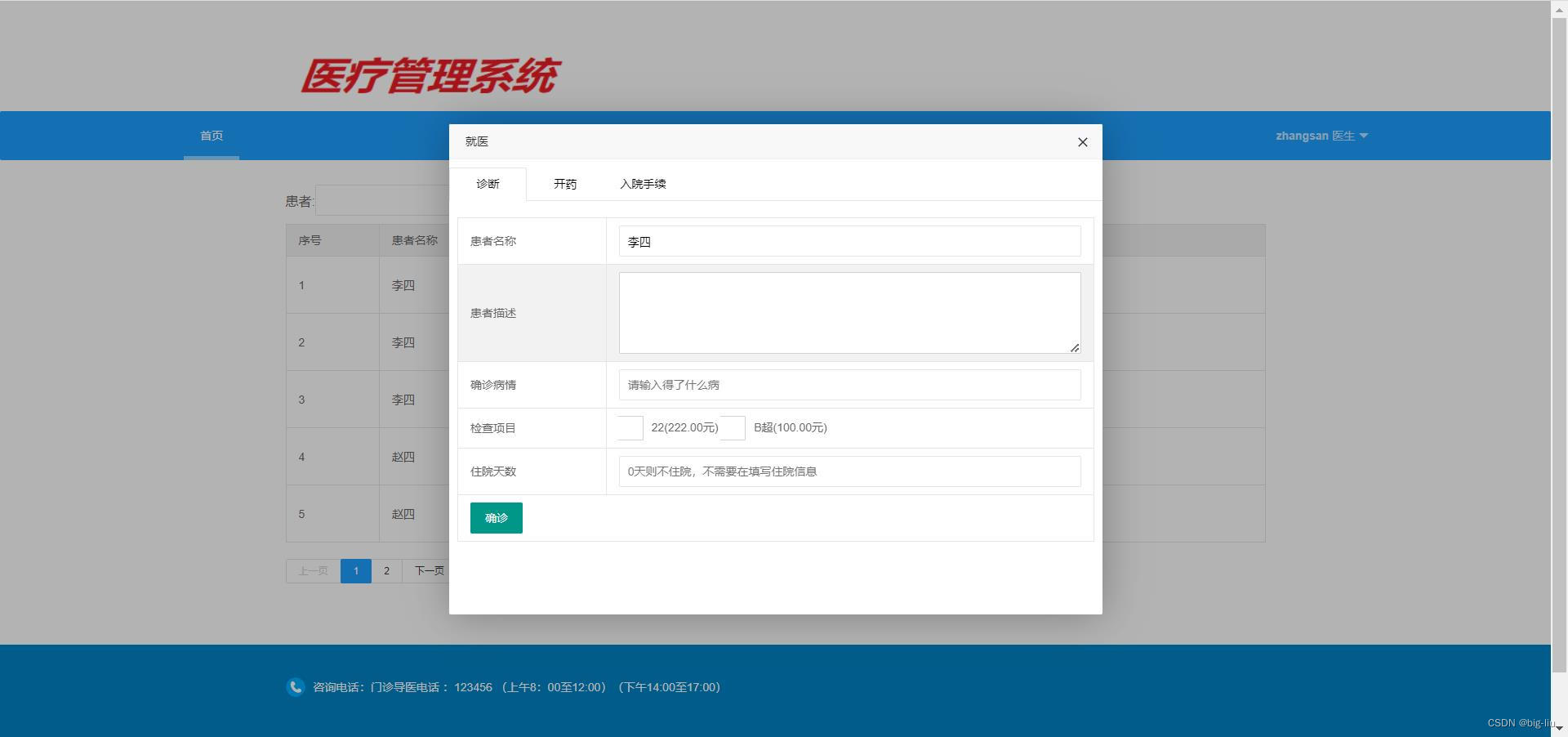Click the 患者描述 text area
The height and width of the screenshot is (737, 1568).
849,313
